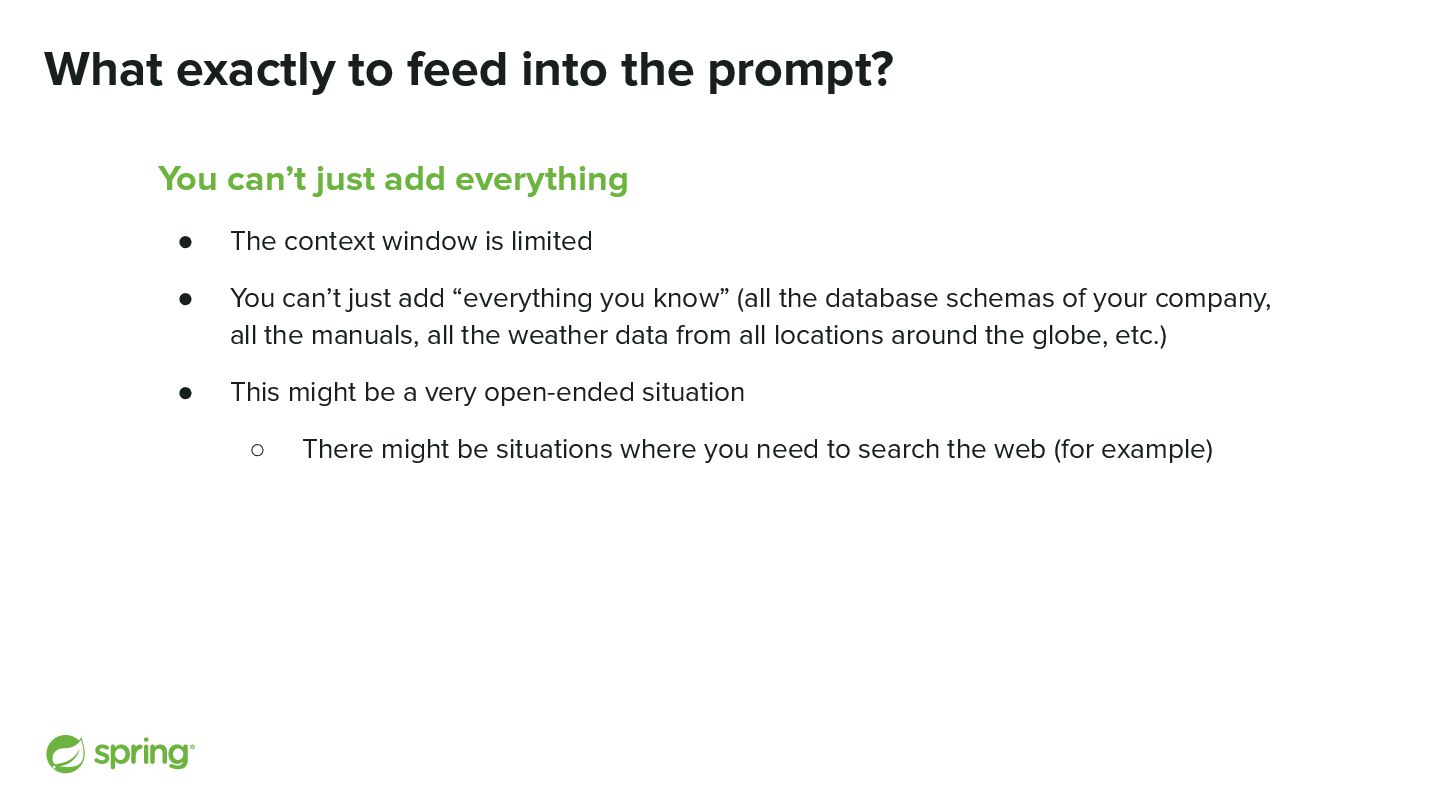This screenshot has height=810, width=1440.
Task: Click the Spring leaf logo icon
Action: pyautogui.click(x=65, y=754)
